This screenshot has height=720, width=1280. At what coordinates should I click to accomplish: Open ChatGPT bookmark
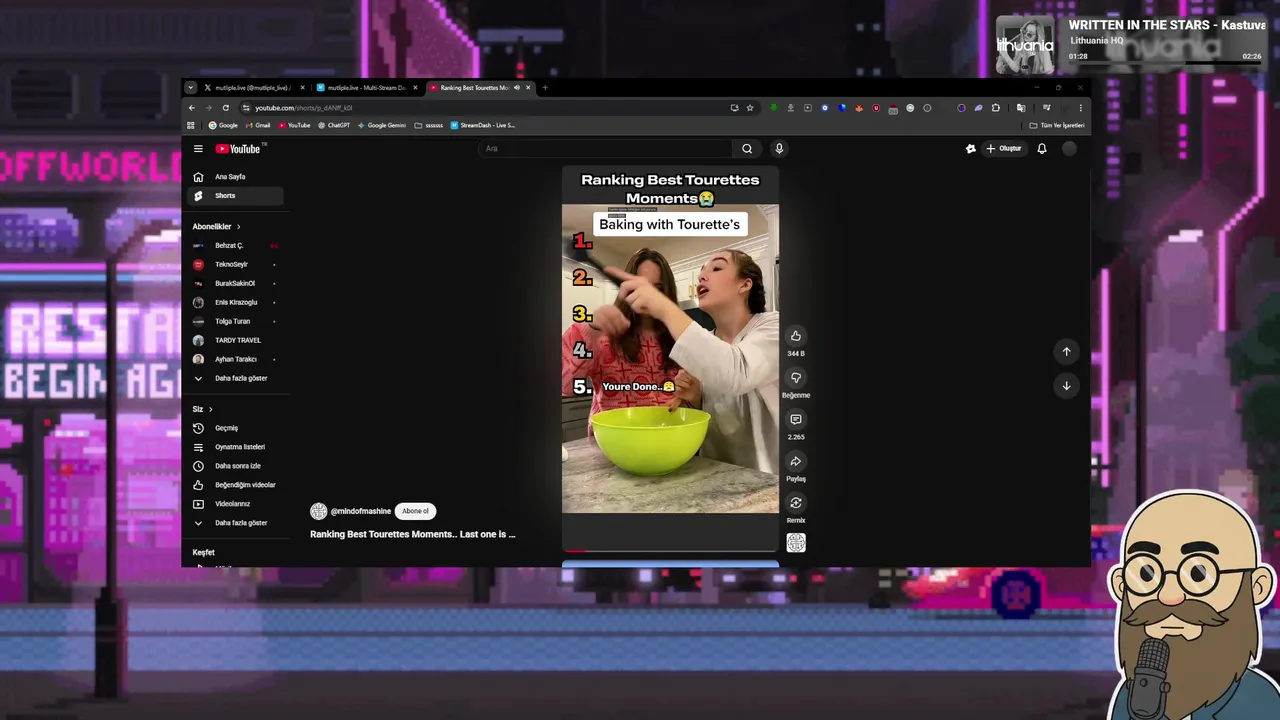(334, 126)
